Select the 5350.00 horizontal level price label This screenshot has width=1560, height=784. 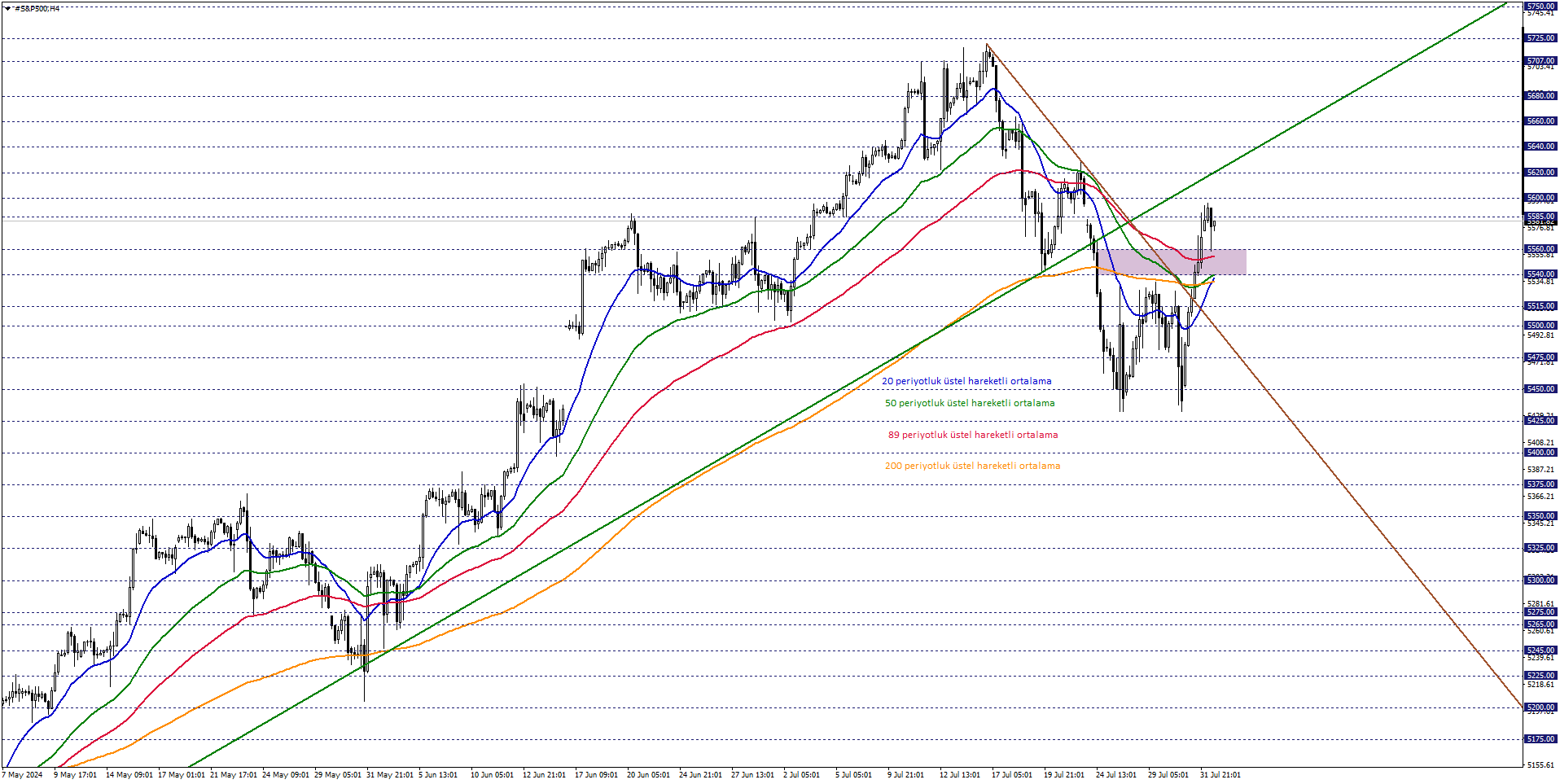pos(1540,516)
